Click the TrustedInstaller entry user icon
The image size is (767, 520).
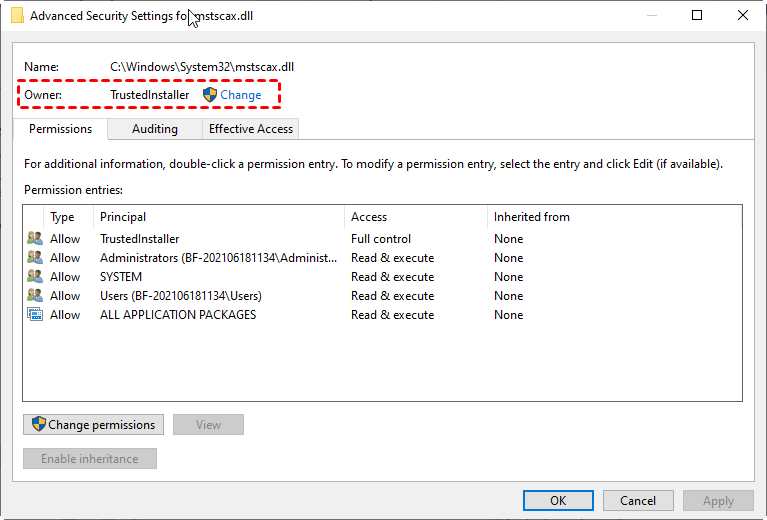coord(35,239)
